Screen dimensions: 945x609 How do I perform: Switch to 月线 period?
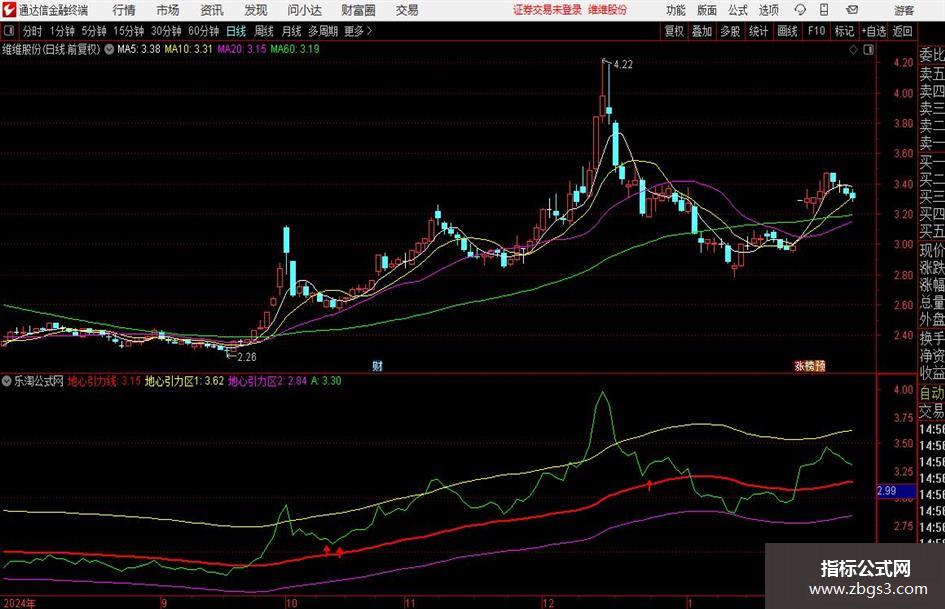point(291,31)
